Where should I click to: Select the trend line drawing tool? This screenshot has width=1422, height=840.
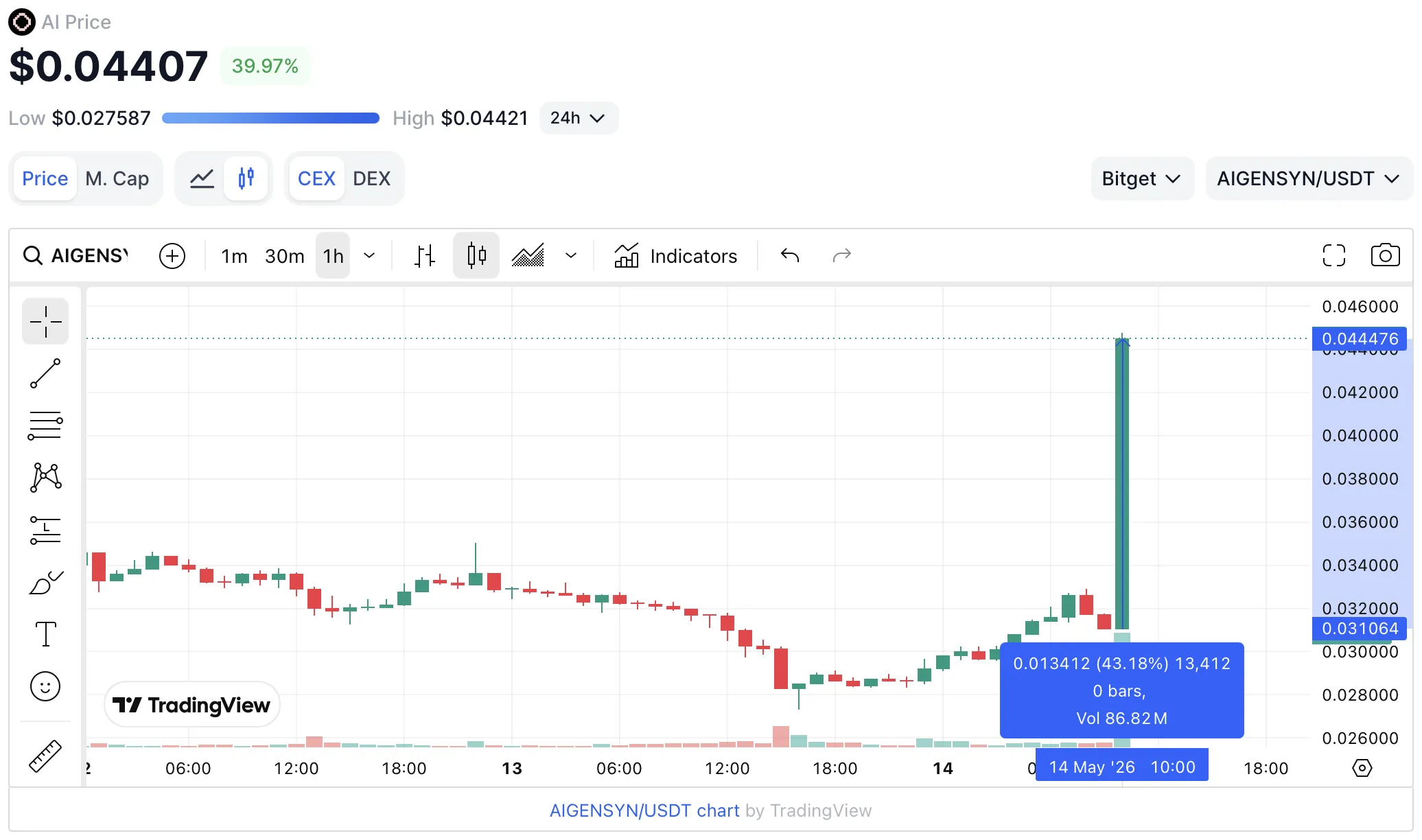(x=45, y=373)
